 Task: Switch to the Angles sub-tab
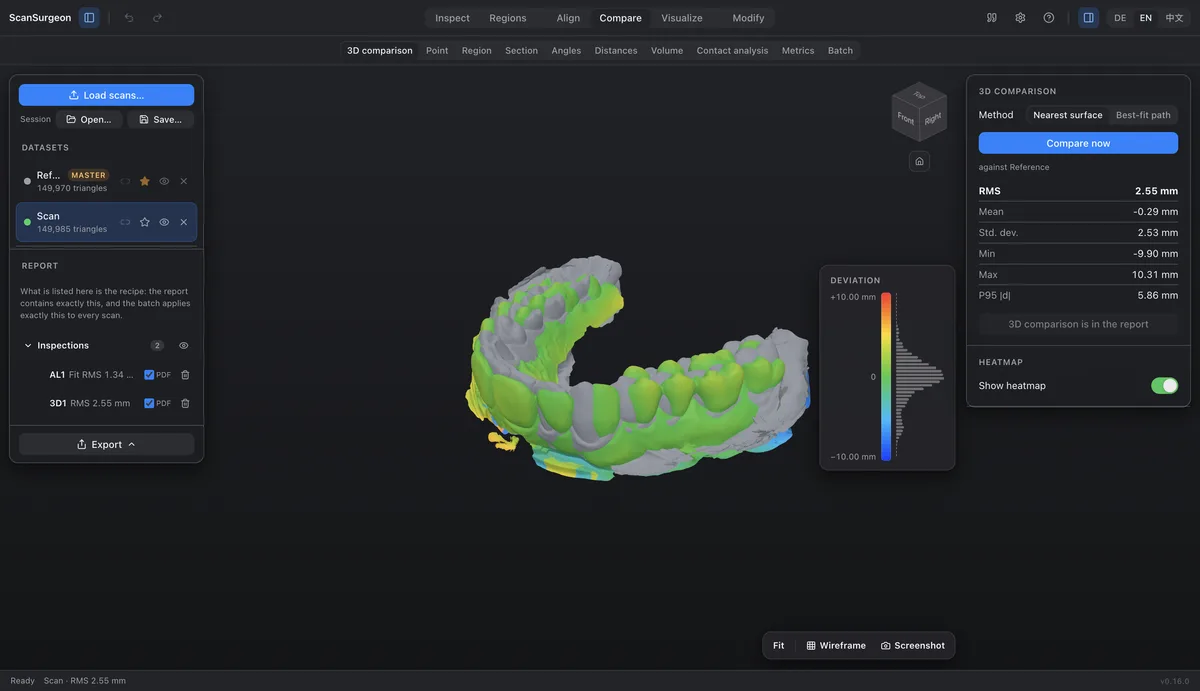tap(566, 51)
